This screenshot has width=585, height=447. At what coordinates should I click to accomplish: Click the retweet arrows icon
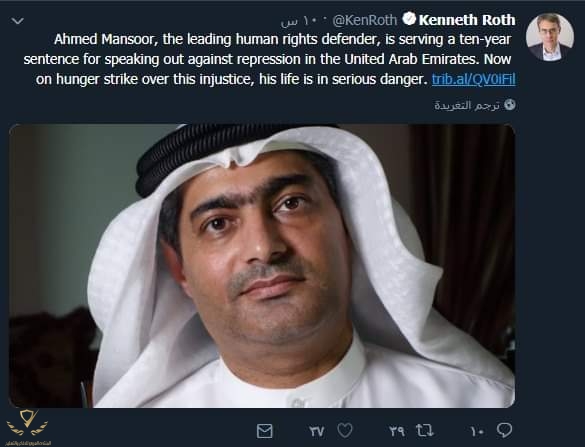click(425, 431)
